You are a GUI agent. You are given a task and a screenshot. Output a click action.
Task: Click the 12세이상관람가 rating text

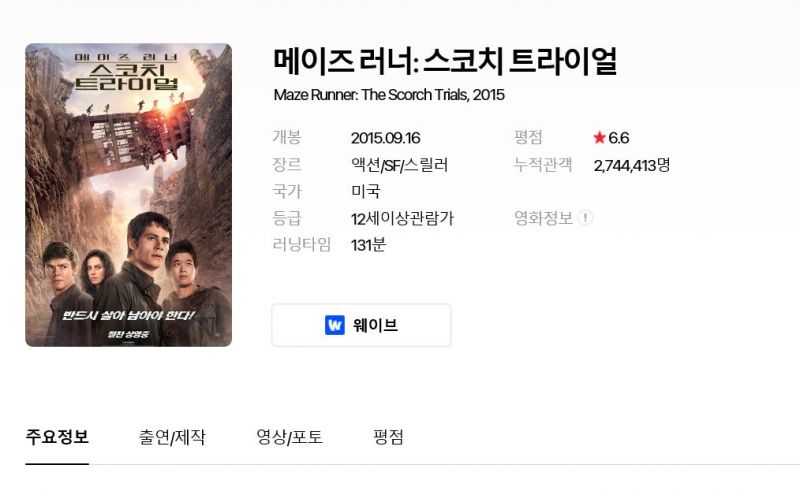(x=403, y=218)
